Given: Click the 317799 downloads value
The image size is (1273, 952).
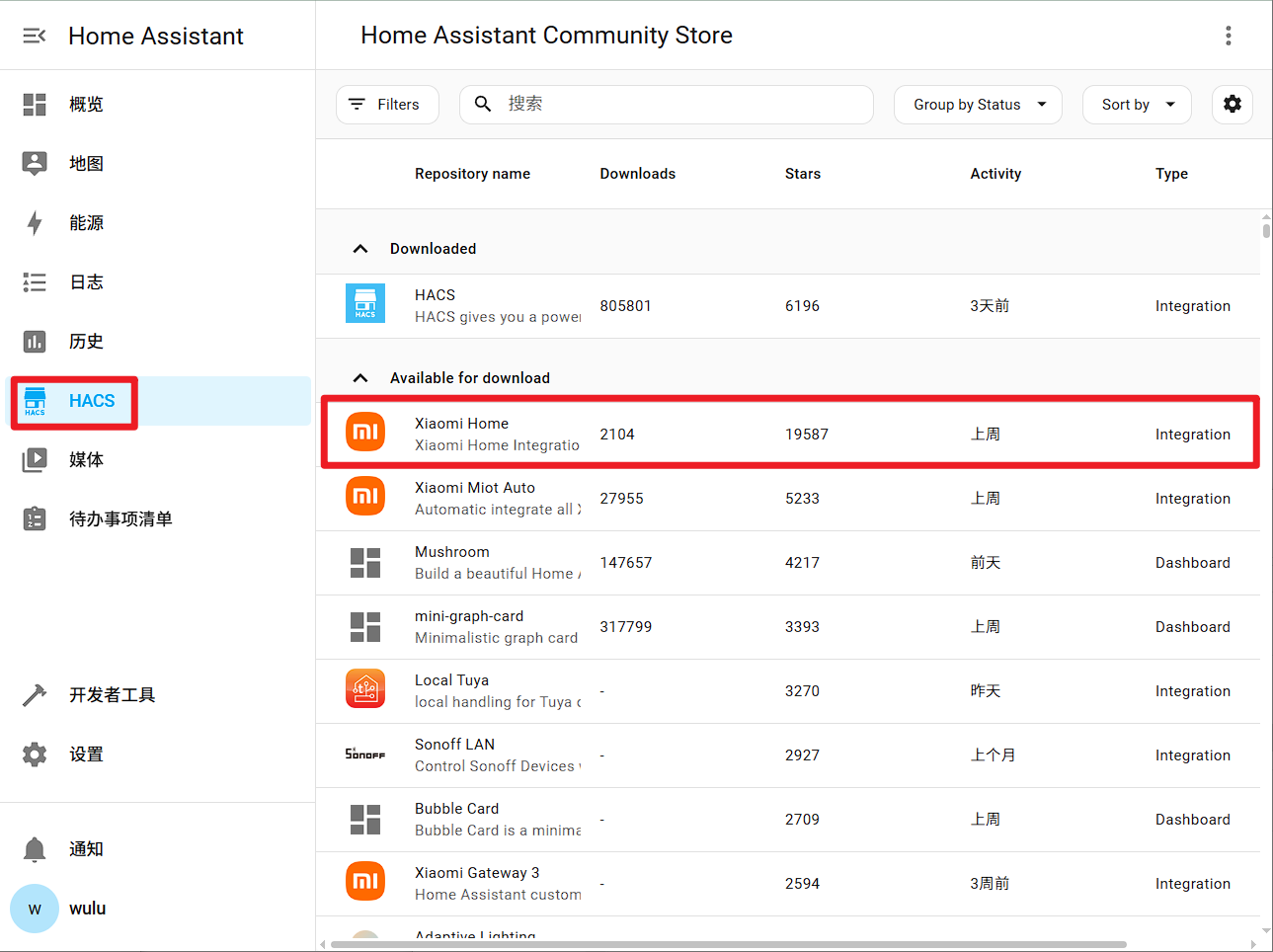Looking at the screenshot, I should point(626,627).
